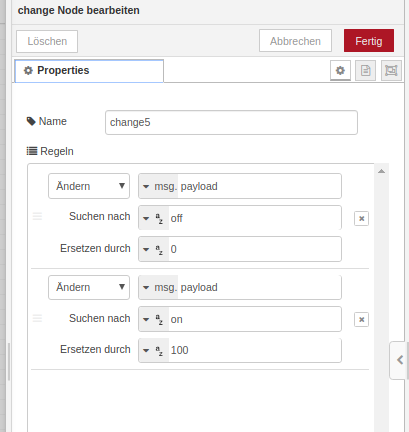409x432 pixels.
Task: Select the Properties tab
Action: tap(89, 71)
